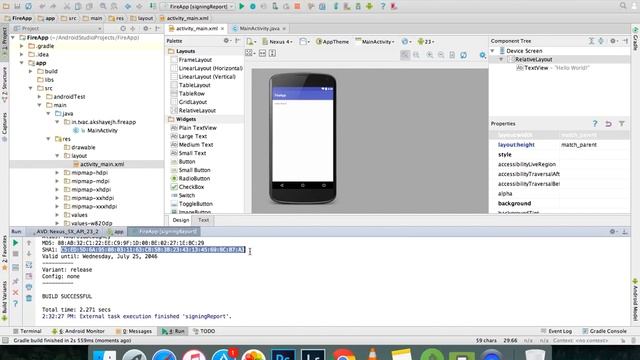Click the Debug app bug icon
640x360 pixels.
253,7
